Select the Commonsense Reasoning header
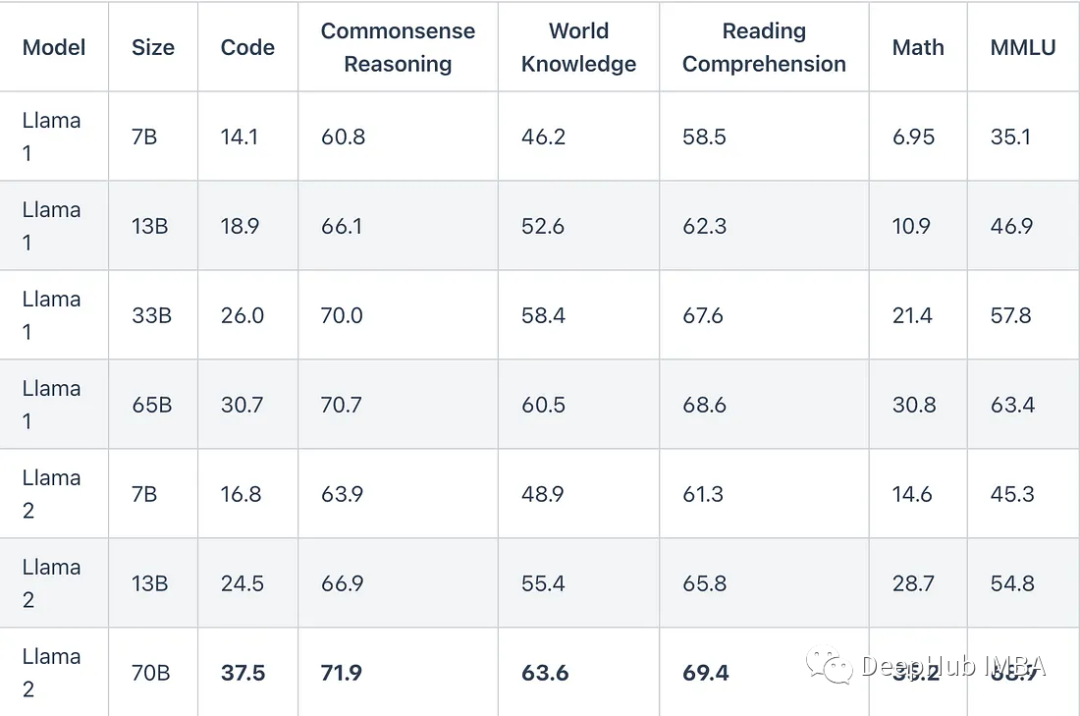Viewport: 1080px width, 716px height. point(398,48)
